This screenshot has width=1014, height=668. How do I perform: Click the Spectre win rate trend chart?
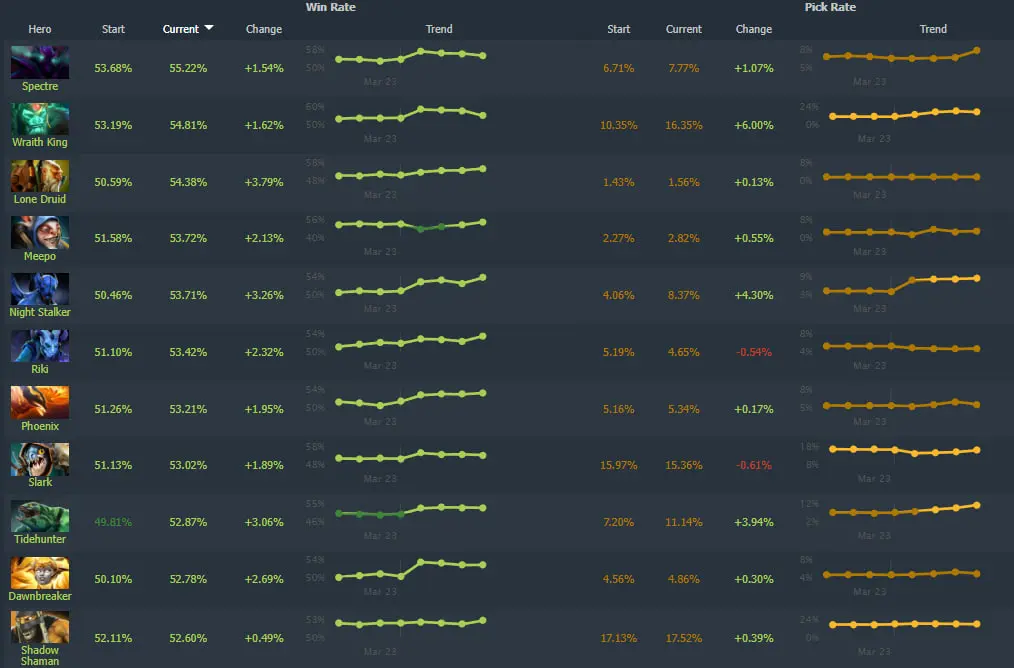point(410,57)
